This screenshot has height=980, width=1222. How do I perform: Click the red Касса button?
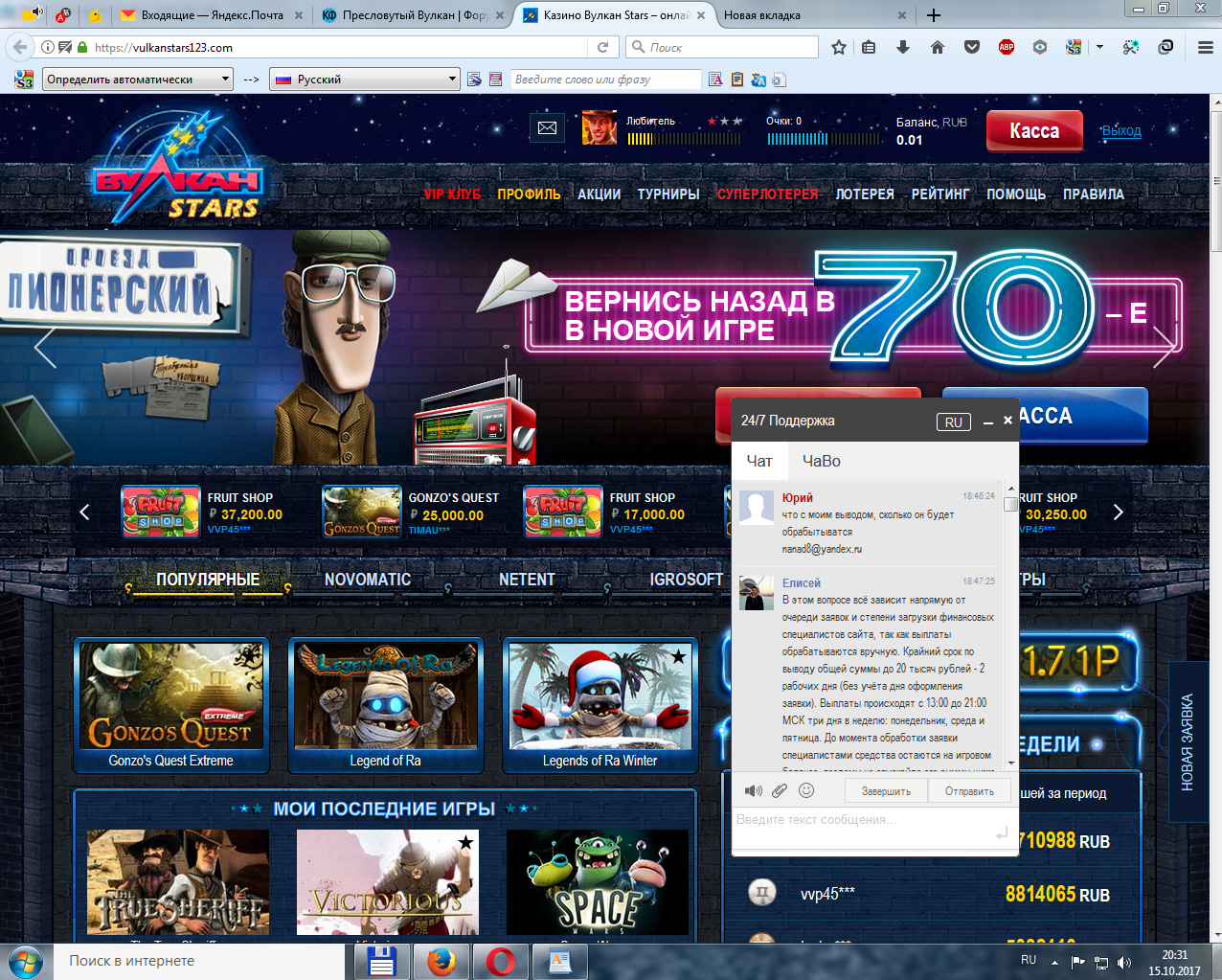tap(1034, 131)
